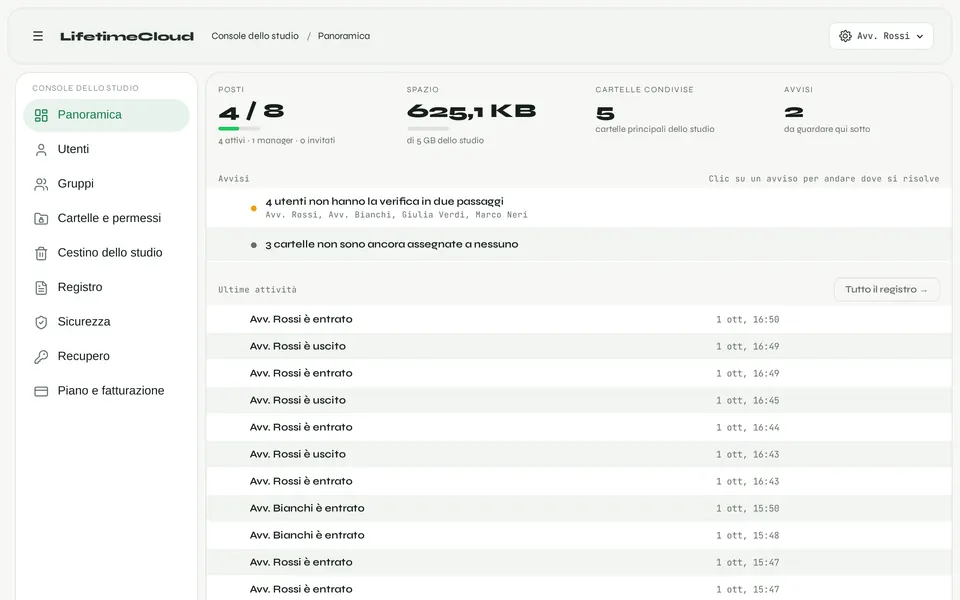Click the 625,1 KB storage value
The width and height of the screenshot is (960, 600).
(471, 111)
